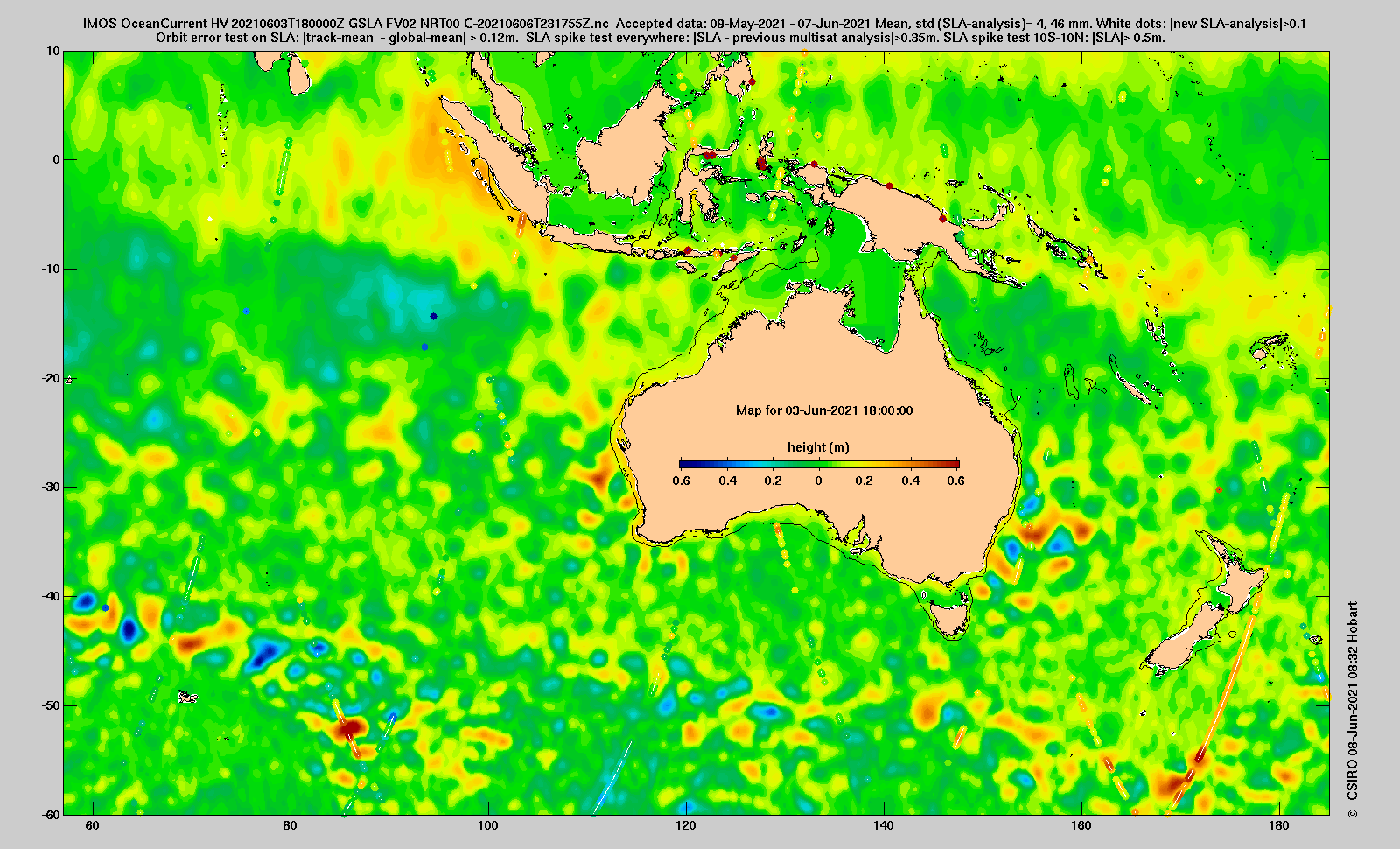
Task: Click latitude axis label -50
Action: (x=52, y=705)
